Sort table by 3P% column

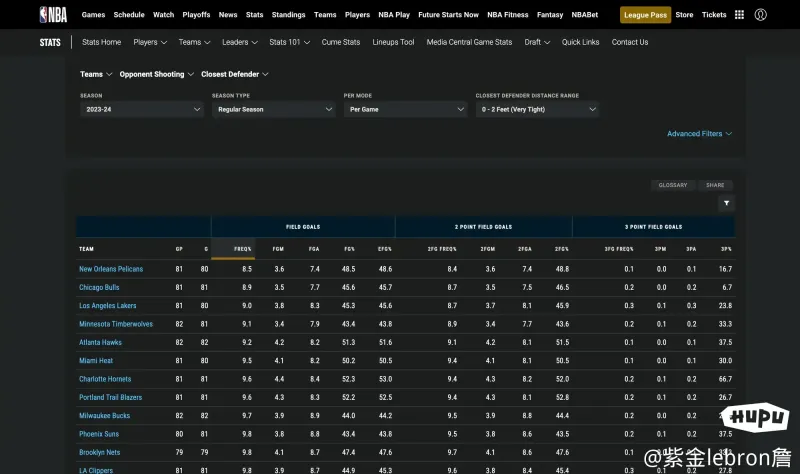pyautogui.click(x=726, y=249)
